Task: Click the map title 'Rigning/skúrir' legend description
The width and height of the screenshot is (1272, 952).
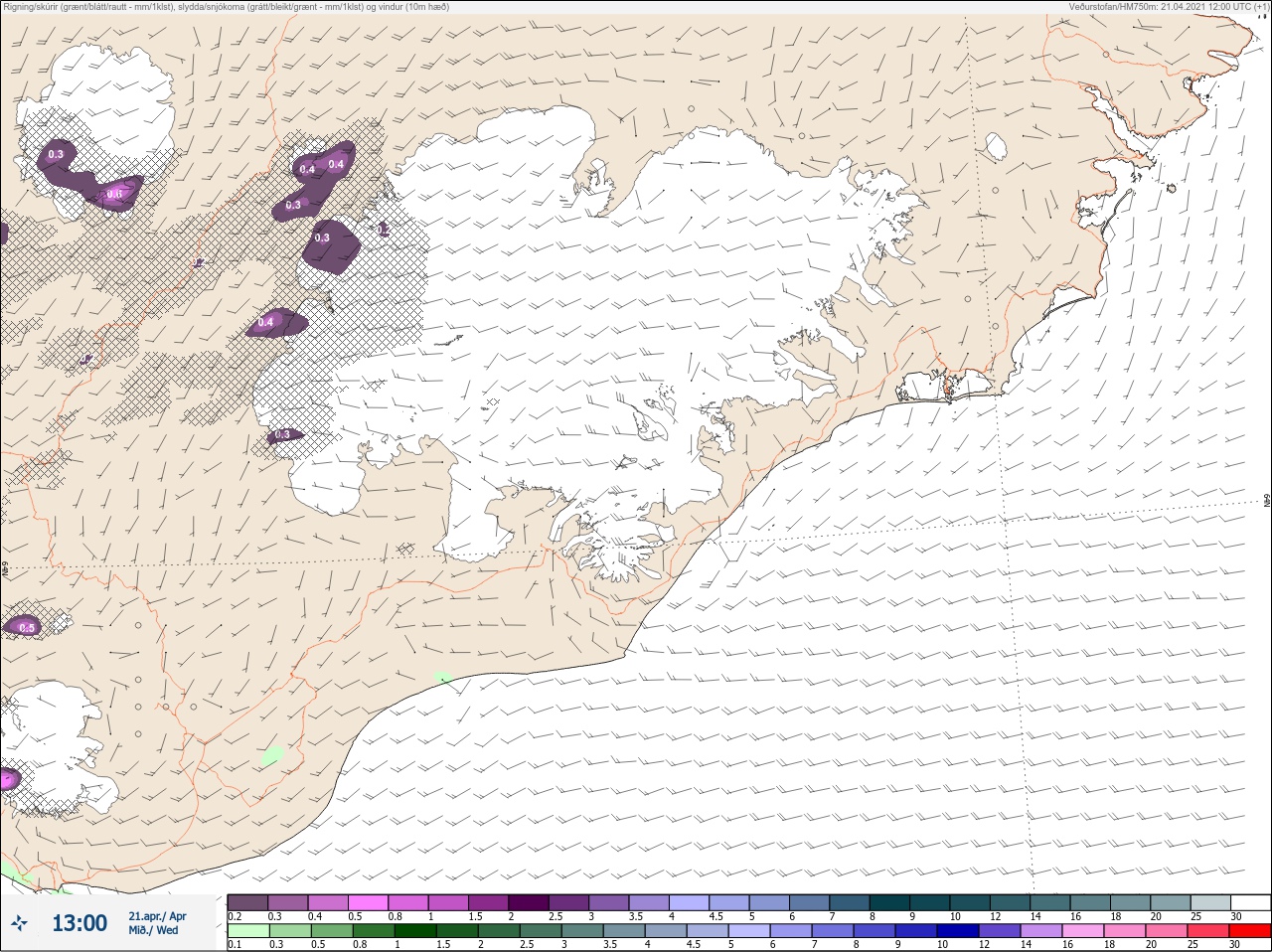Action: [226, 7]
